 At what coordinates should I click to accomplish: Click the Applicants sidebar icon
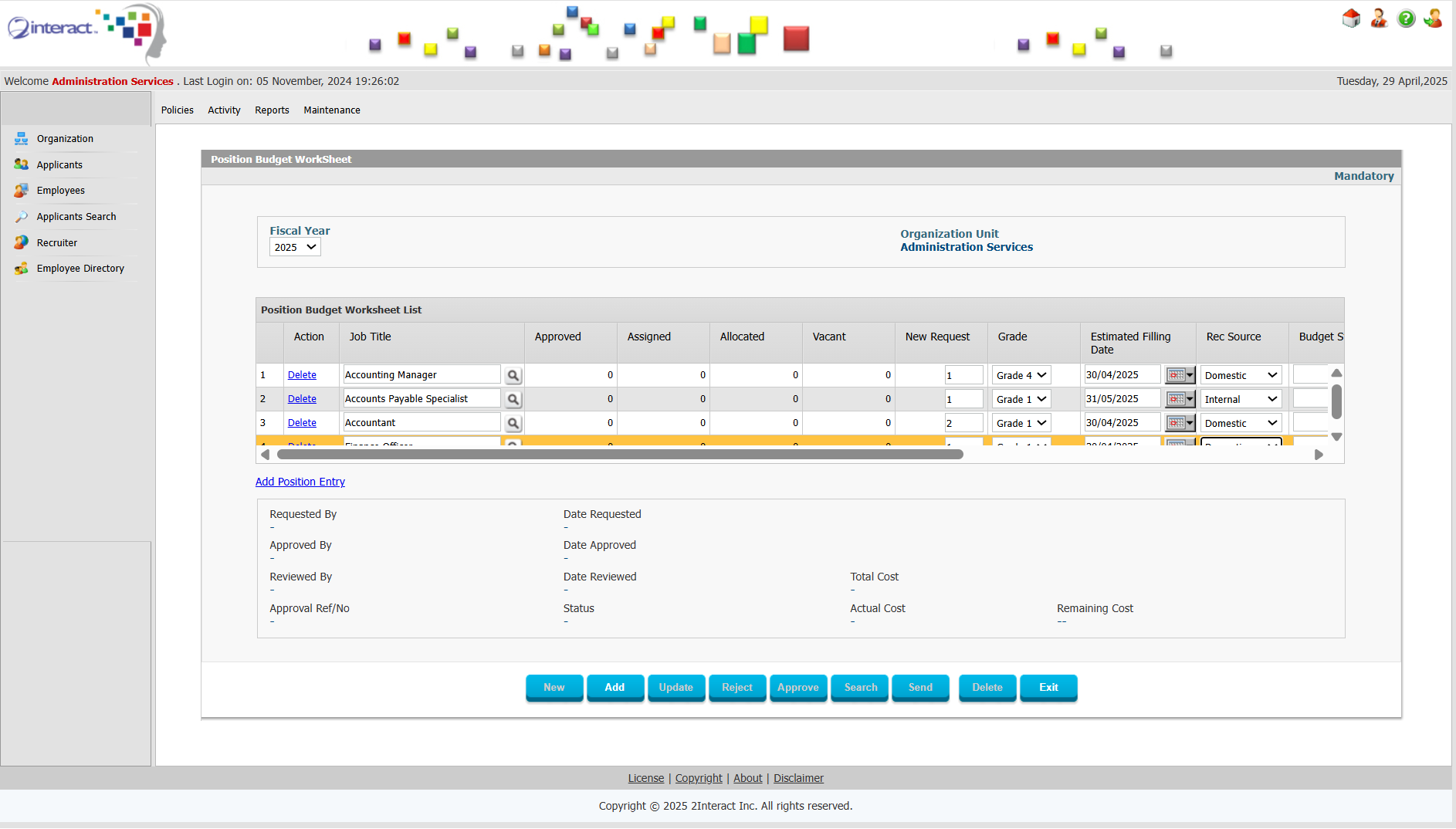(x=21, y=164)
